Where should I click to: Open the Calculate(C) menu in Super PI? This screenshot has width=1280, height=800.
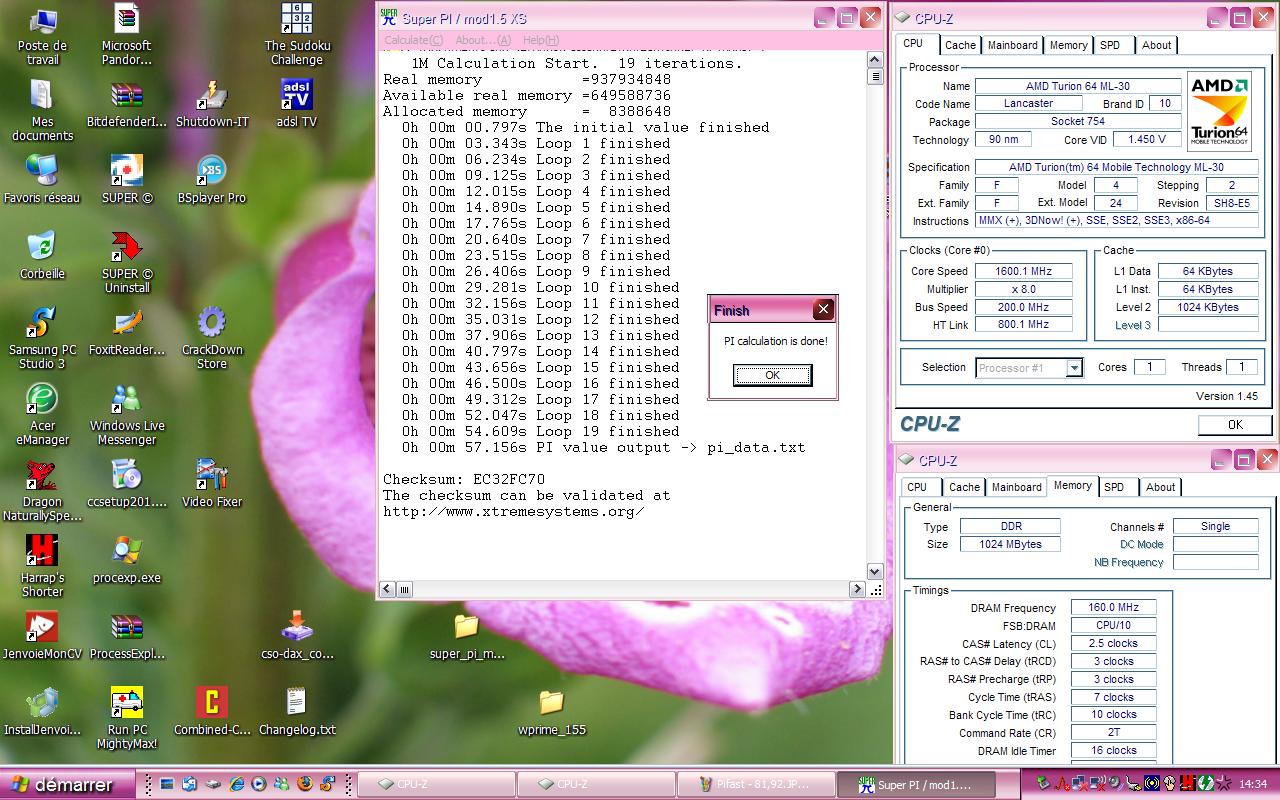point(414,40)
